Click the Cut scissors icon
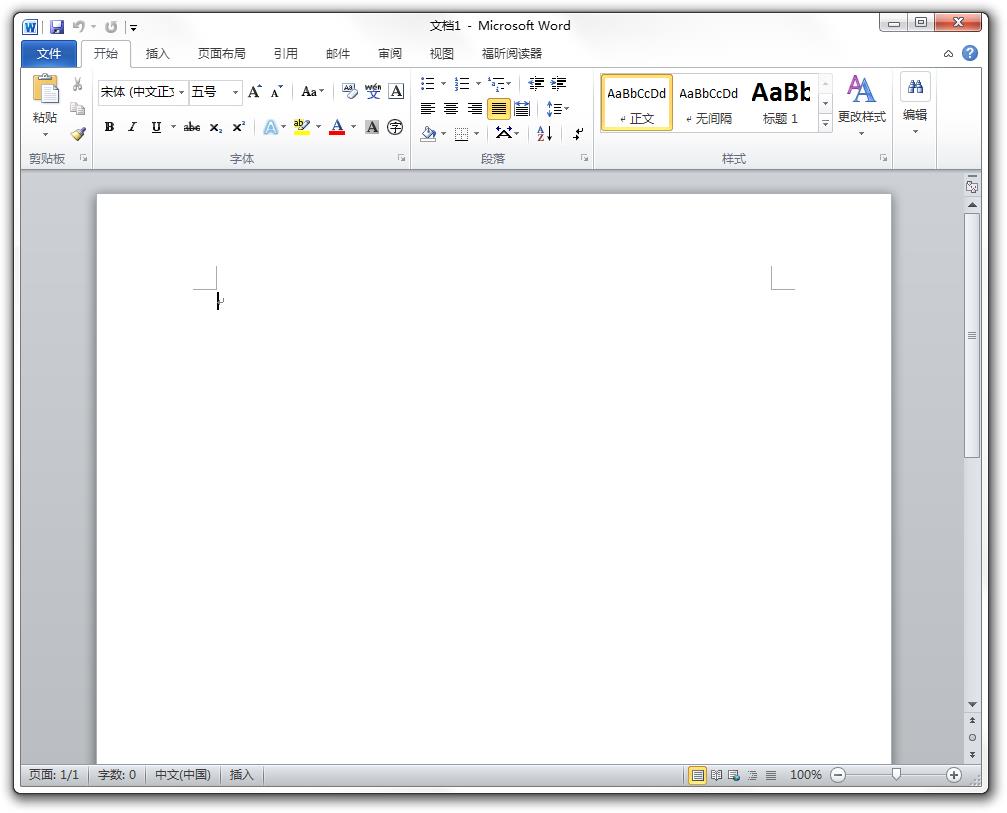The image size is (1007, 813). [x=78, y=85]
